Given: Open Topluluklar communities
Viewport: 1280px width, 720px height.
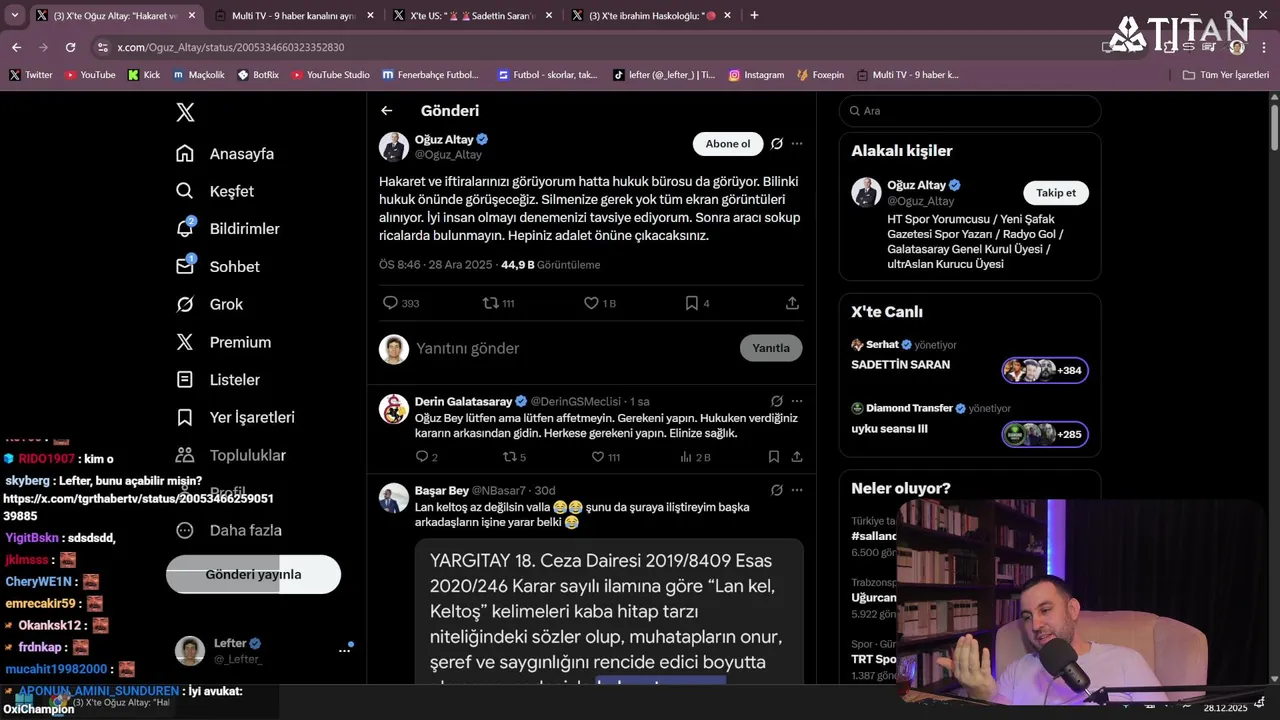Looking at the screenshot, I should (231, 455).
